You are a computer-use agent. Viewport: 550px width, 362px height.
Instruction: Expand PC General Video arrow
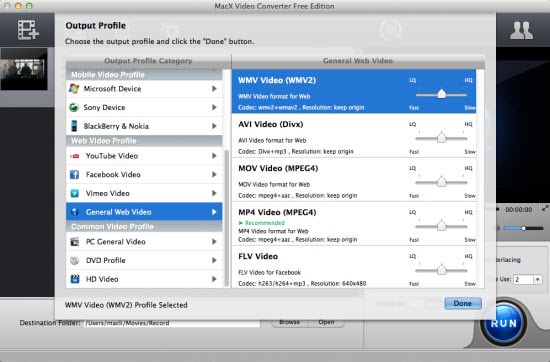click(214, 242)
